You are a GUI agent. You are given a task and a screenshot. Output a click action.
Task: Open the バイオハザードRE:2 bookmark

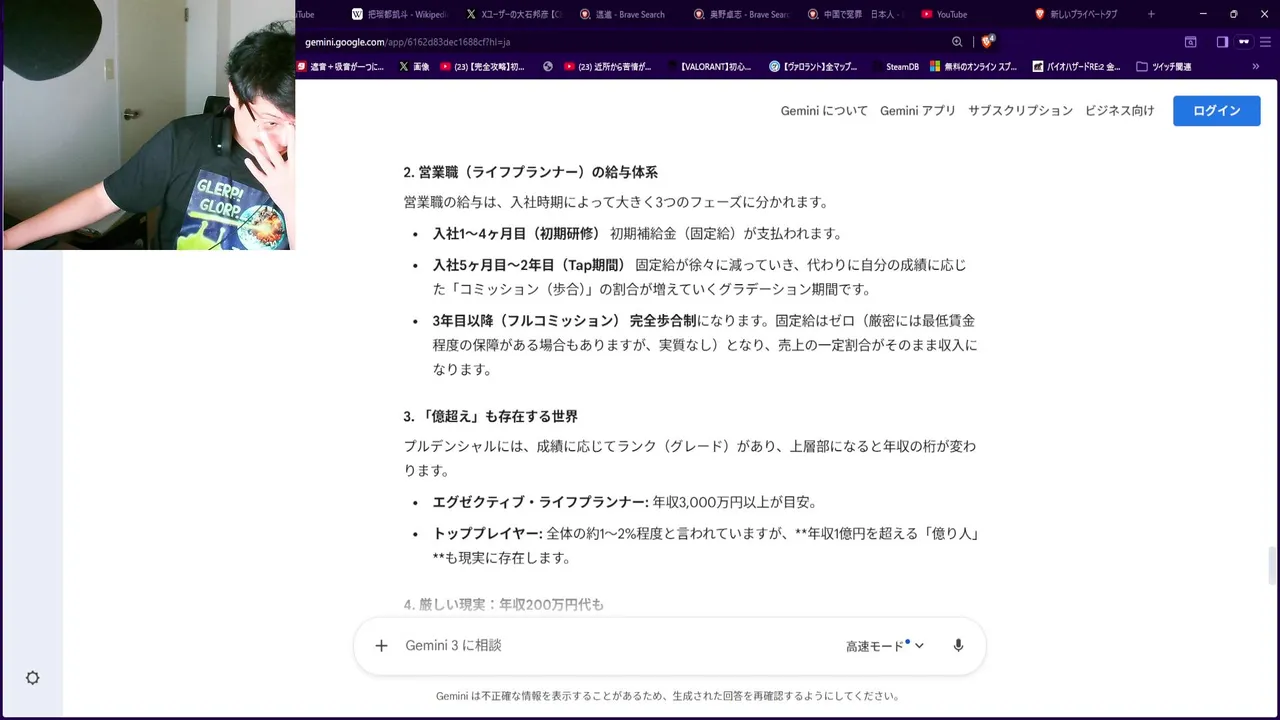pyautogui.click(x=1076, y=67)
